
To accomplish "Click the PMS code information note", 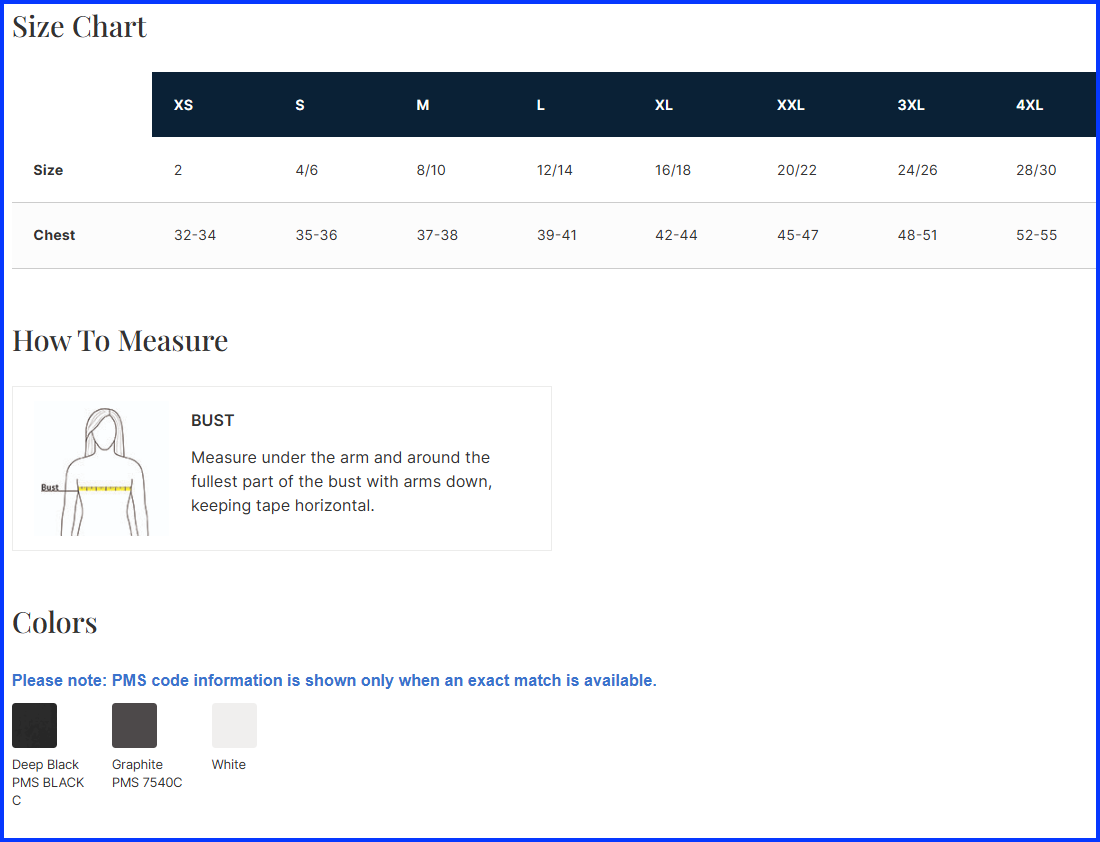I will click(x=334, y=681).
